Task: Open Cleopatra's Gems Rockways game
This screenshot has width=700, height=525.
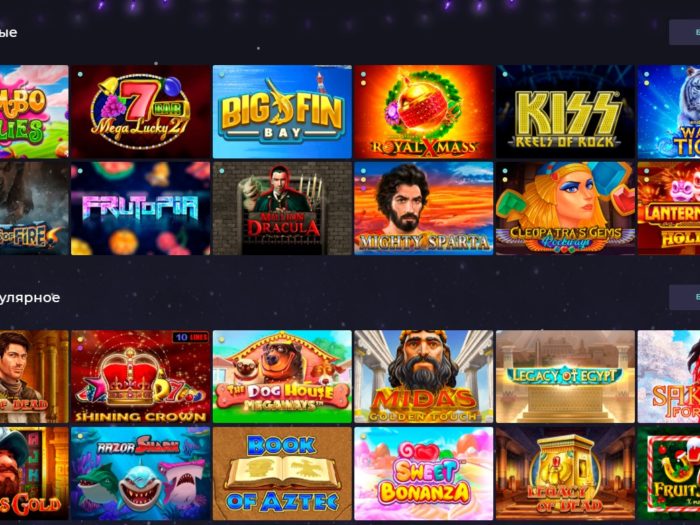Action: tap(565, 208)
